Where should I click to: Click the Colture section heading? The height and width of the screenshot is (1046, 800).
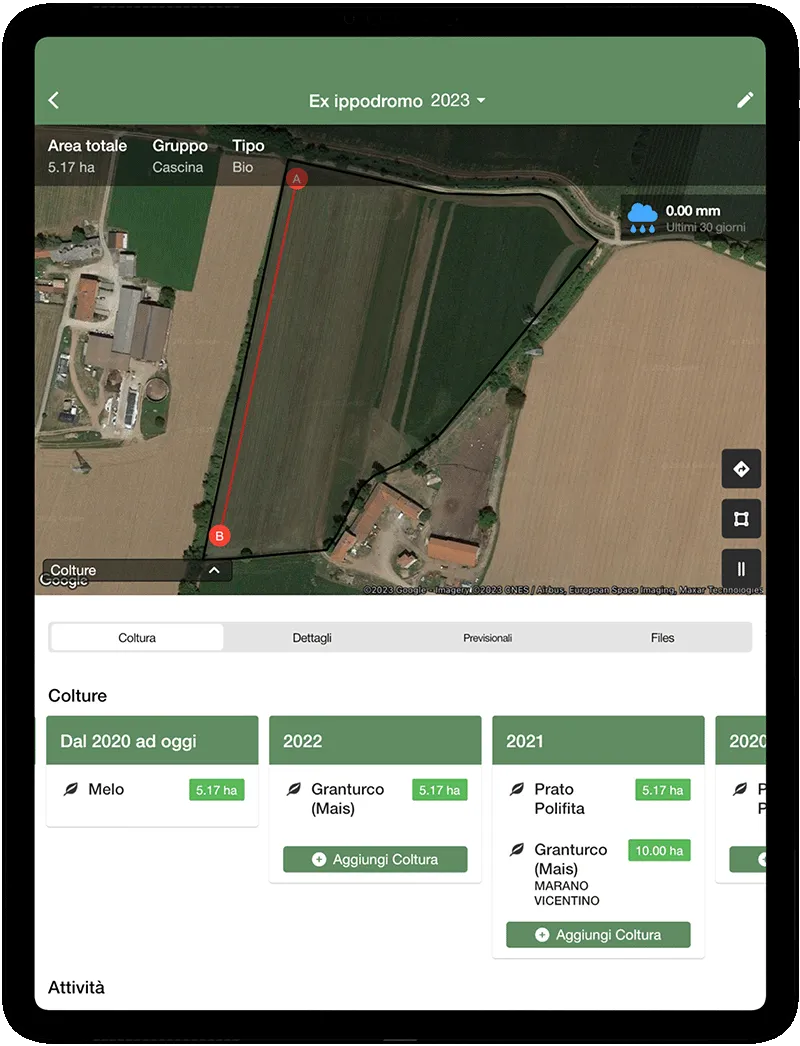point(77,696)
